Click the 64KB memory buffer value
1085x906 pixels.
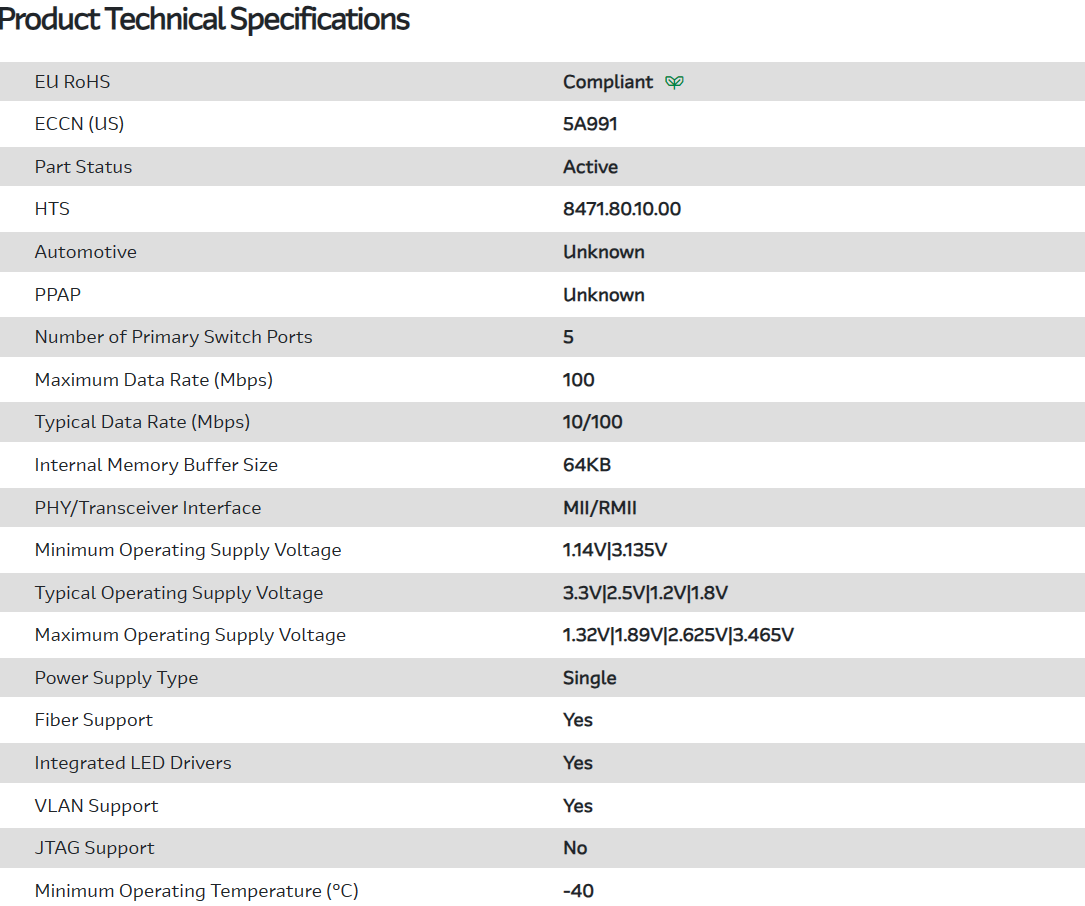586,465
